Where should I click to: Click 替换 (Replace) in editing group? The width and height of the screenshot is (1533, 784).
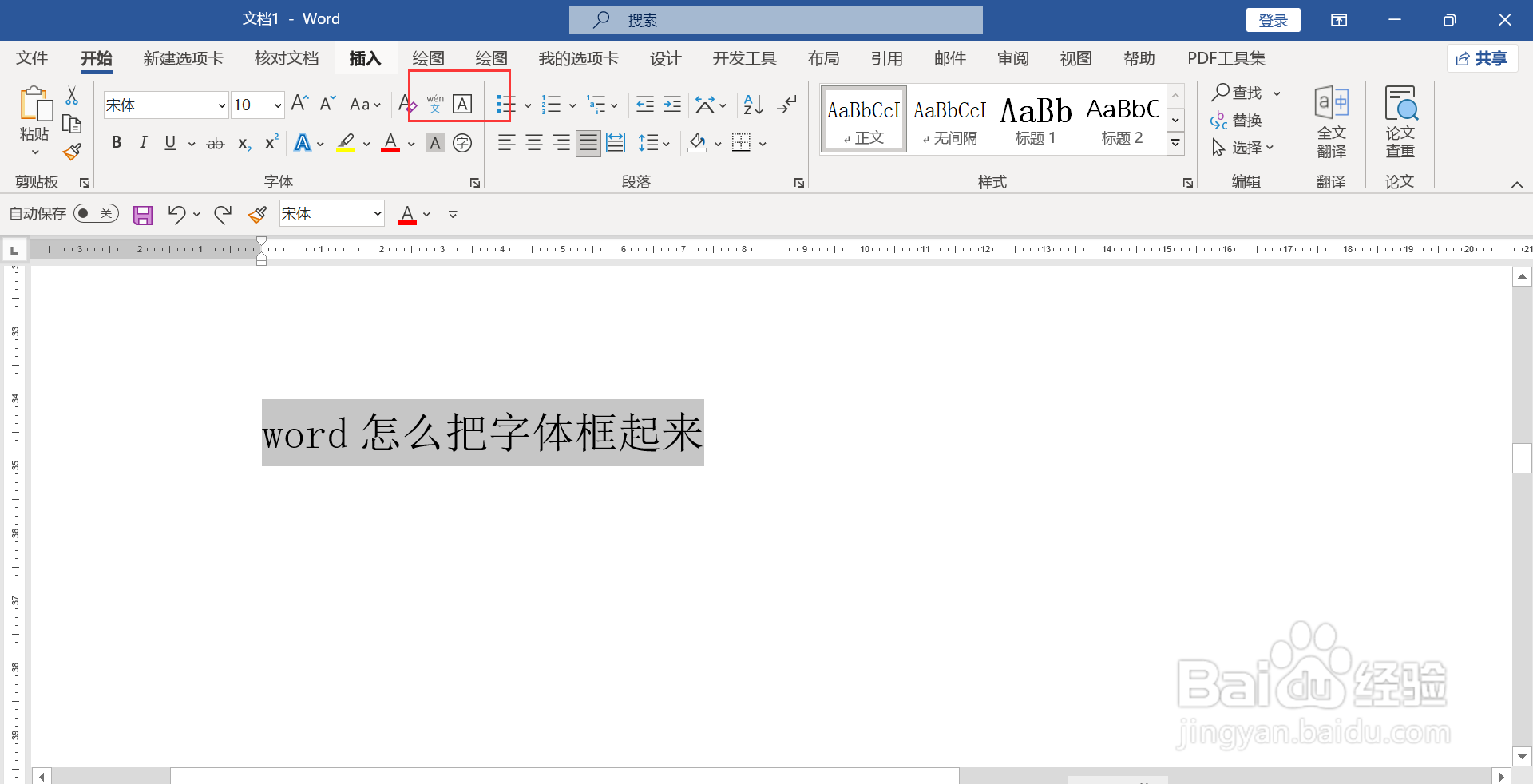pos(1236,121)
